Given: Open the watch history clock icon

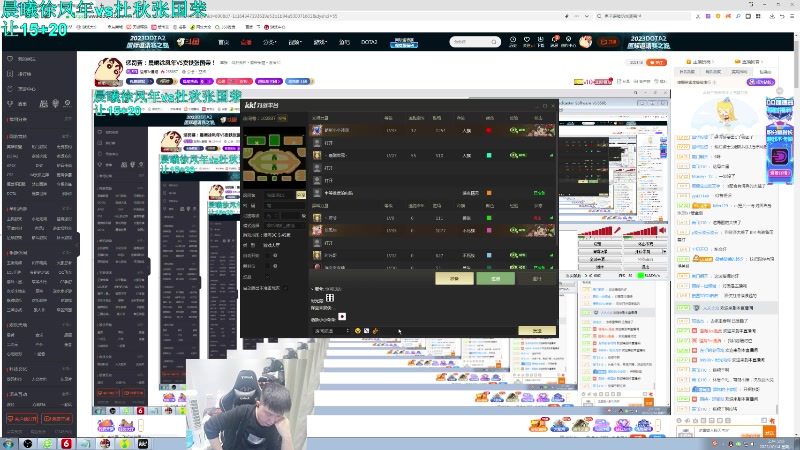Looking at the screenshot, I should (513, 40).
